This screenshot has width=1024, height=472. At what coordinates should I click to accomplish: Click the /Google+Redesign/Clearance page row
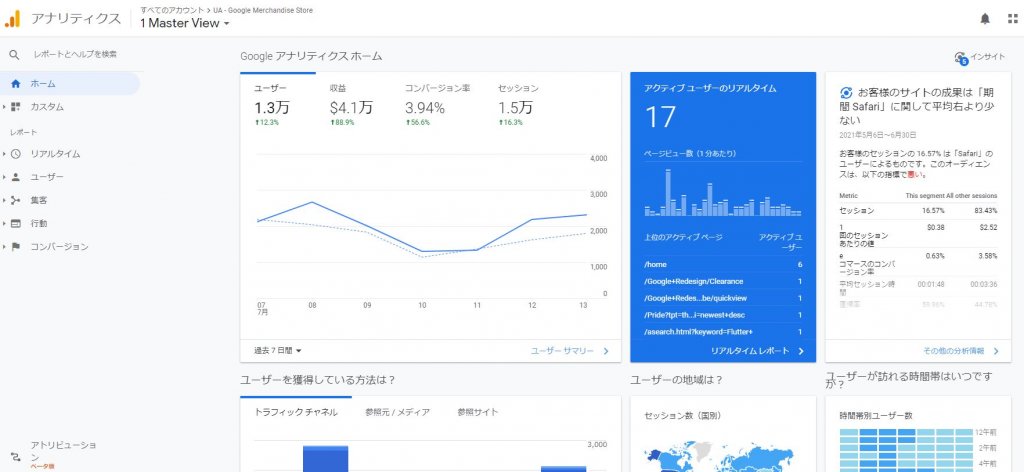(x=723, y=281)
